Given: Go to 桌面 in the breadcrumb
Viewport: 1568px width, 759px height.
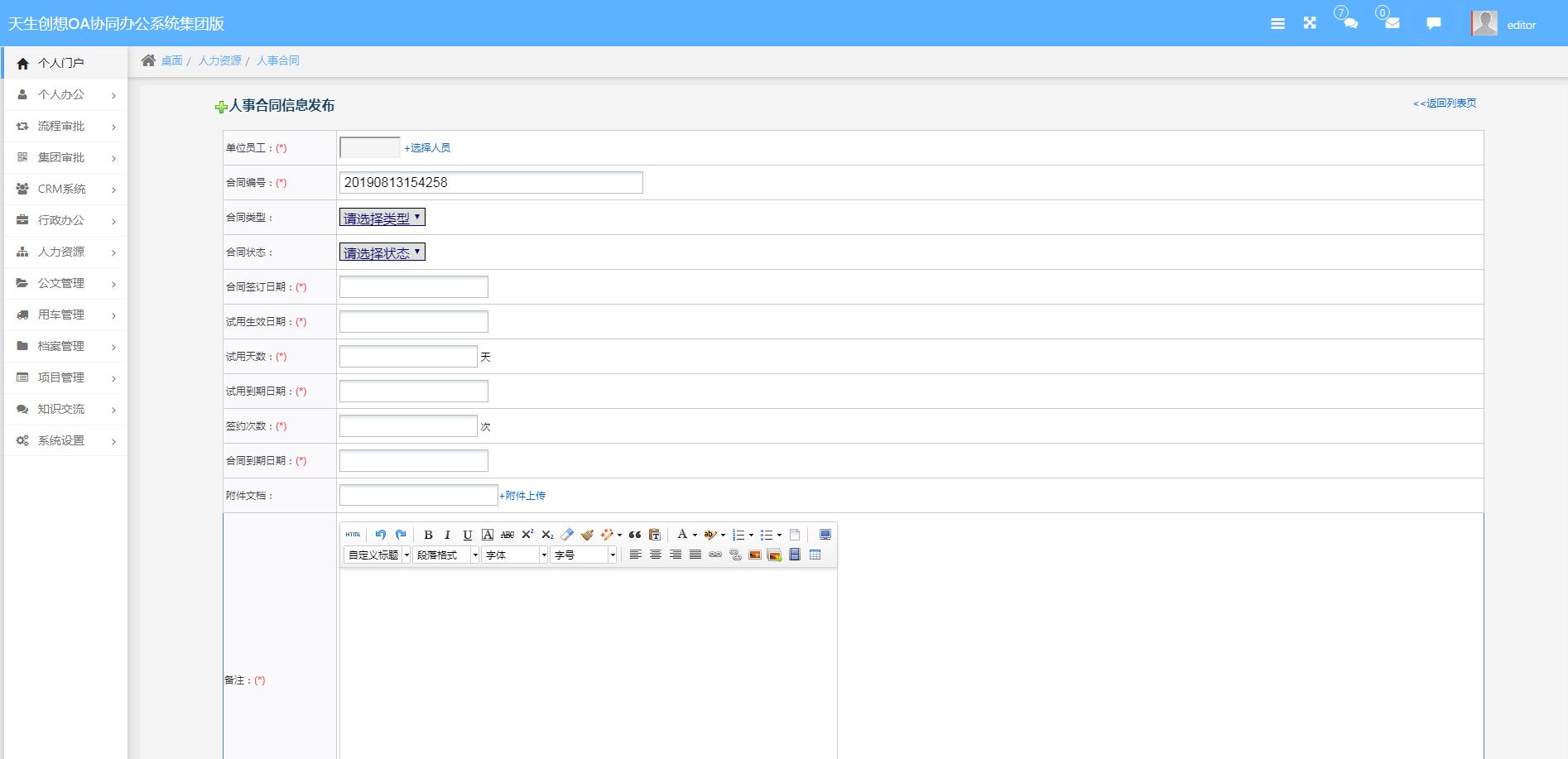Looking at the screenshot, I should click(x=171, y=60).
